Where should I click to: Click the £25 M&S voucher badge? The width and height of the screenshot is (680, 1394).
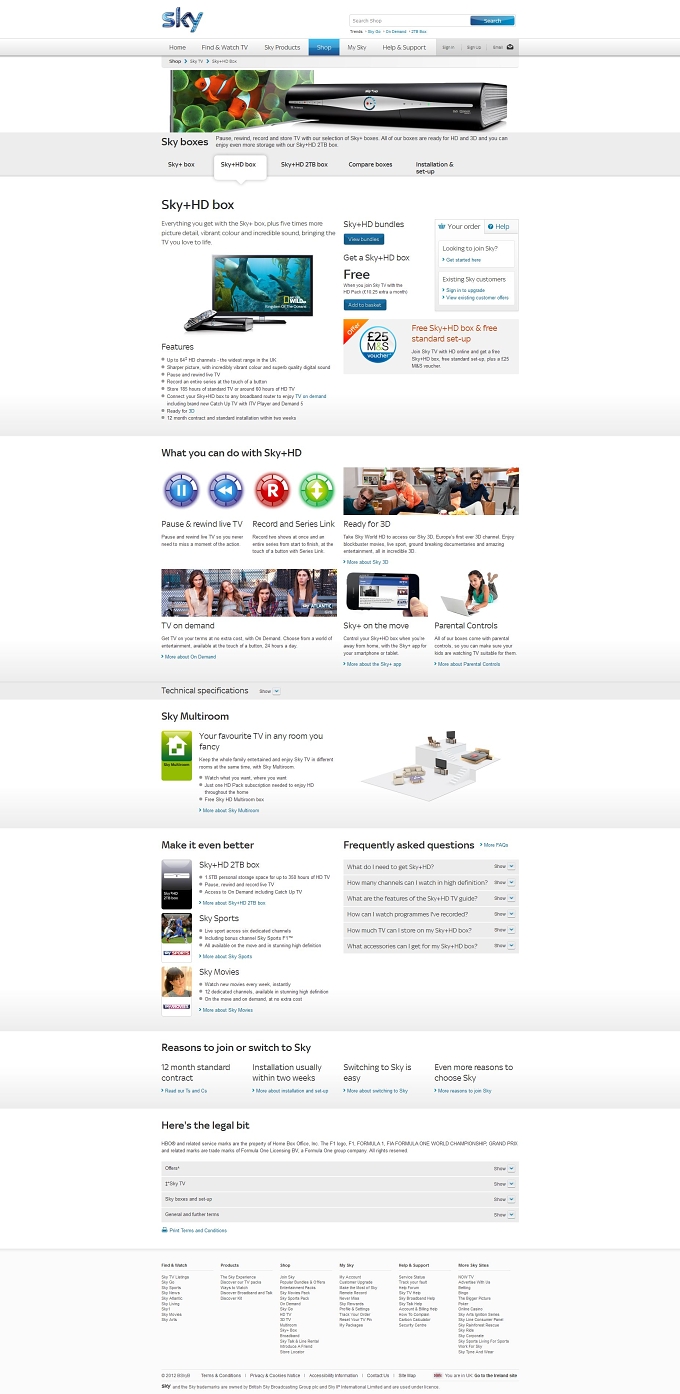click(377, 347)
